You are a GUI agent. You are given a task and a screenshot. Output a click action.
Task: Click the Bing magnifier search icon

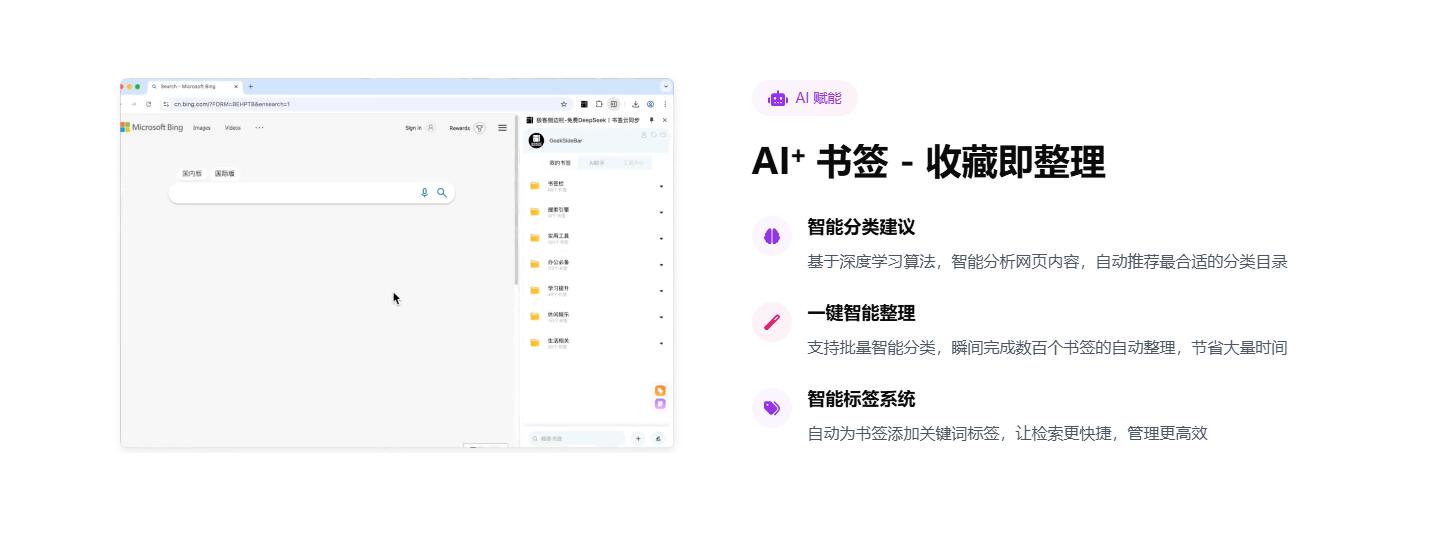click(442, 193)
